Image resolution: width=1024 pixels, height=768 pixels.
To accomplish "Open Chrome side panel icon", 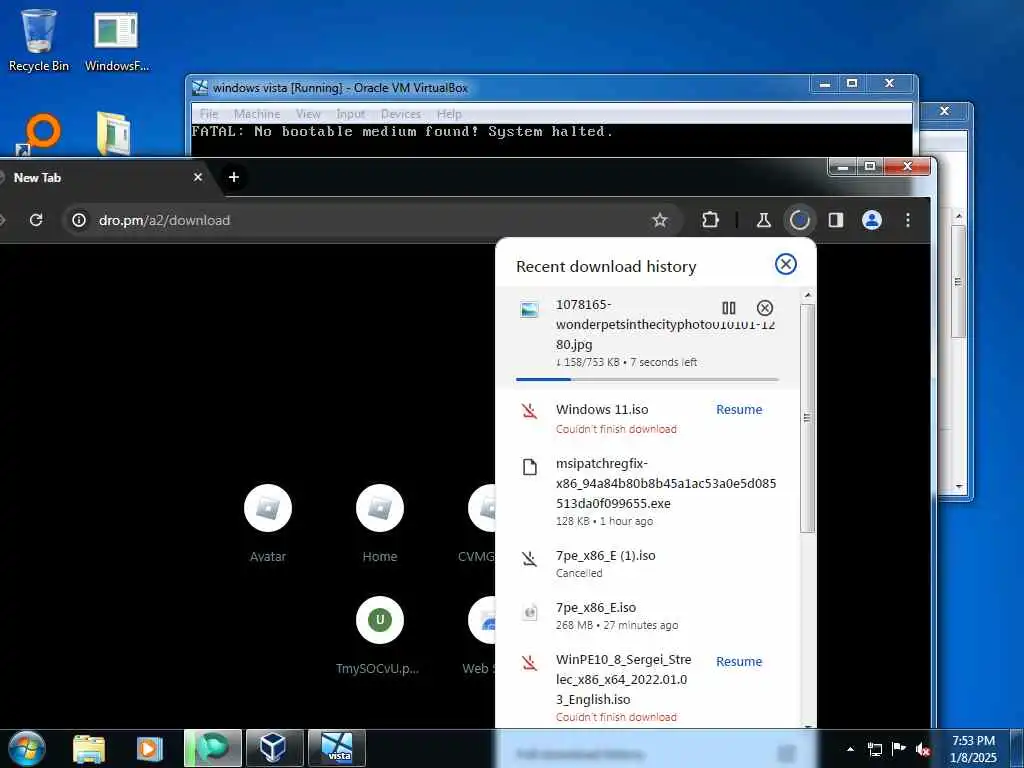I will click(x=835, y=220).
